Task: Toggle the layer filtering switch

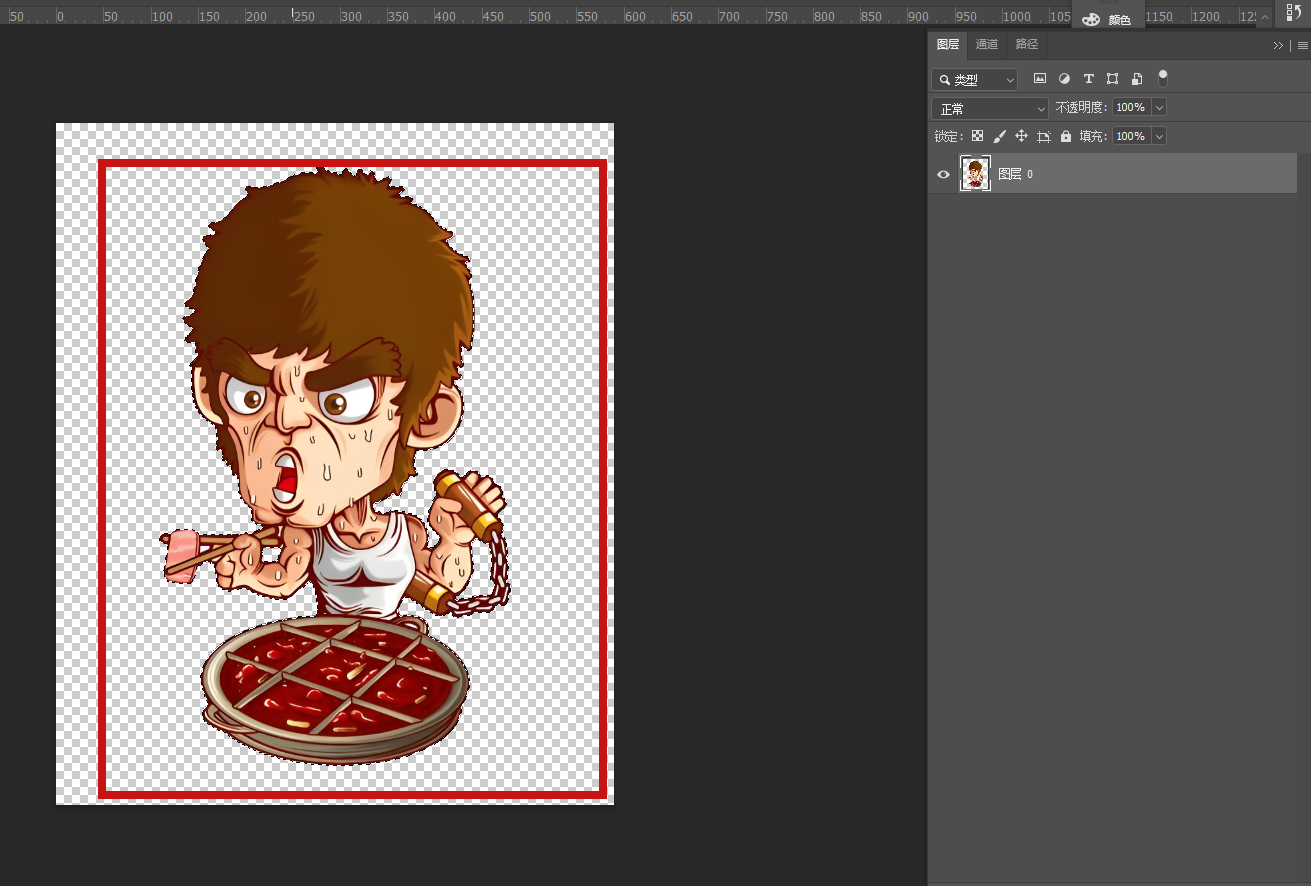Action: (1162, 78)
